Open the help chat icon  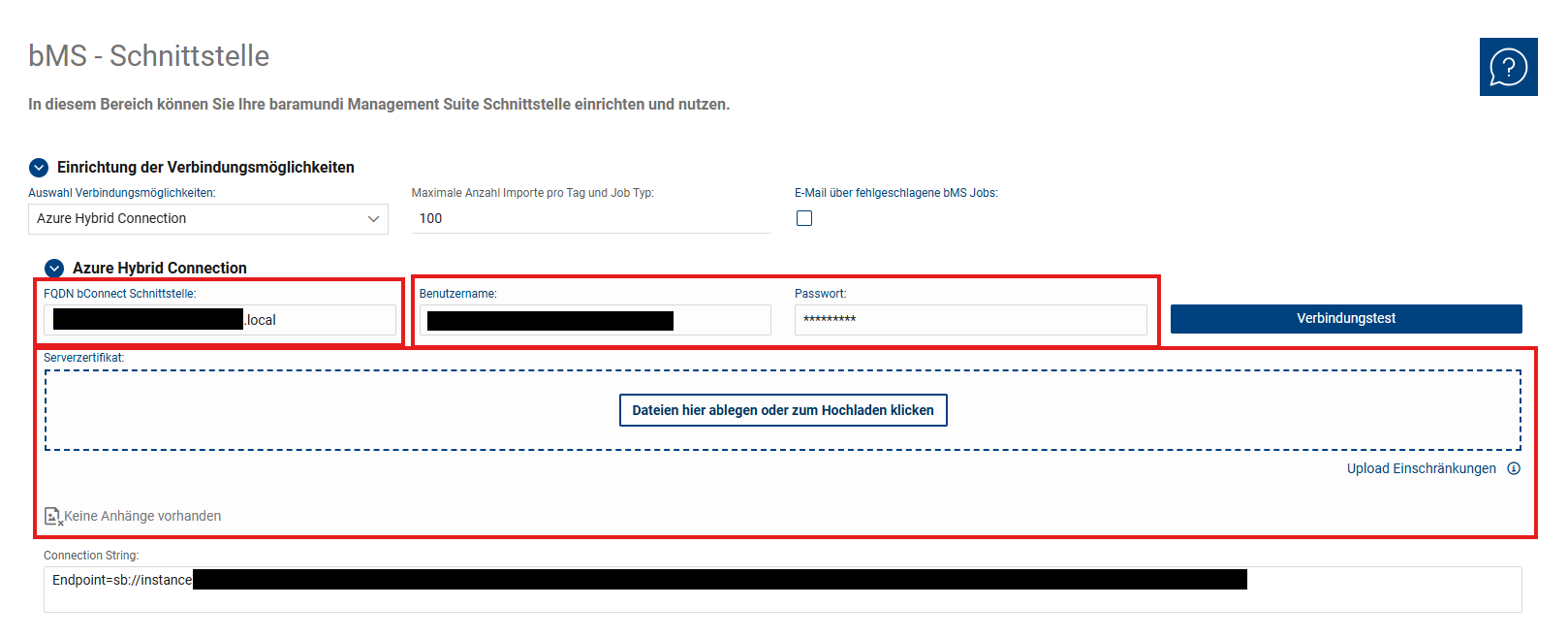1508,67
